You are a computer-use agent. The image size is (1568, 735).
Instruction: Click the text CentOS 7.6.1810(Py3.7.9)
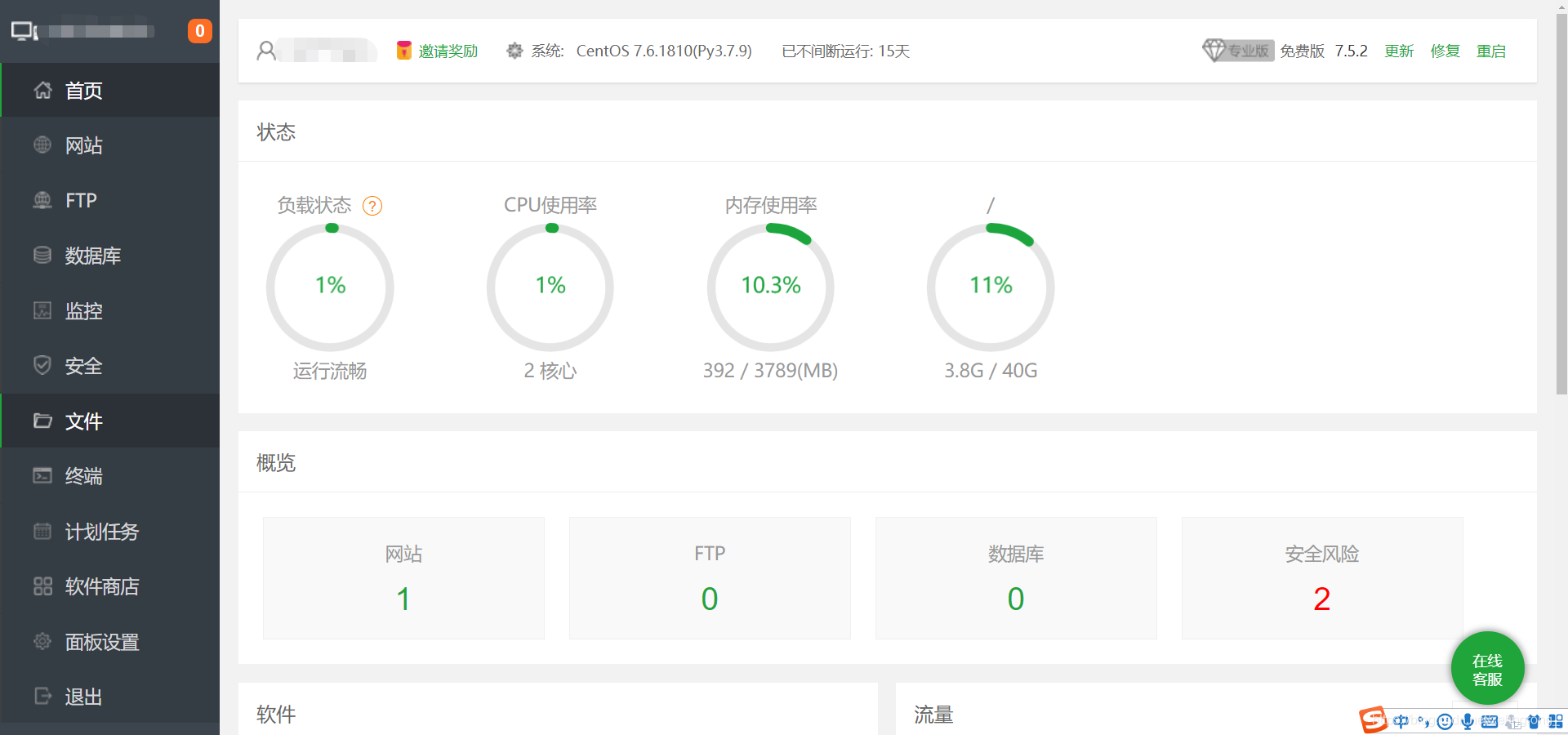tap(664, 51)
